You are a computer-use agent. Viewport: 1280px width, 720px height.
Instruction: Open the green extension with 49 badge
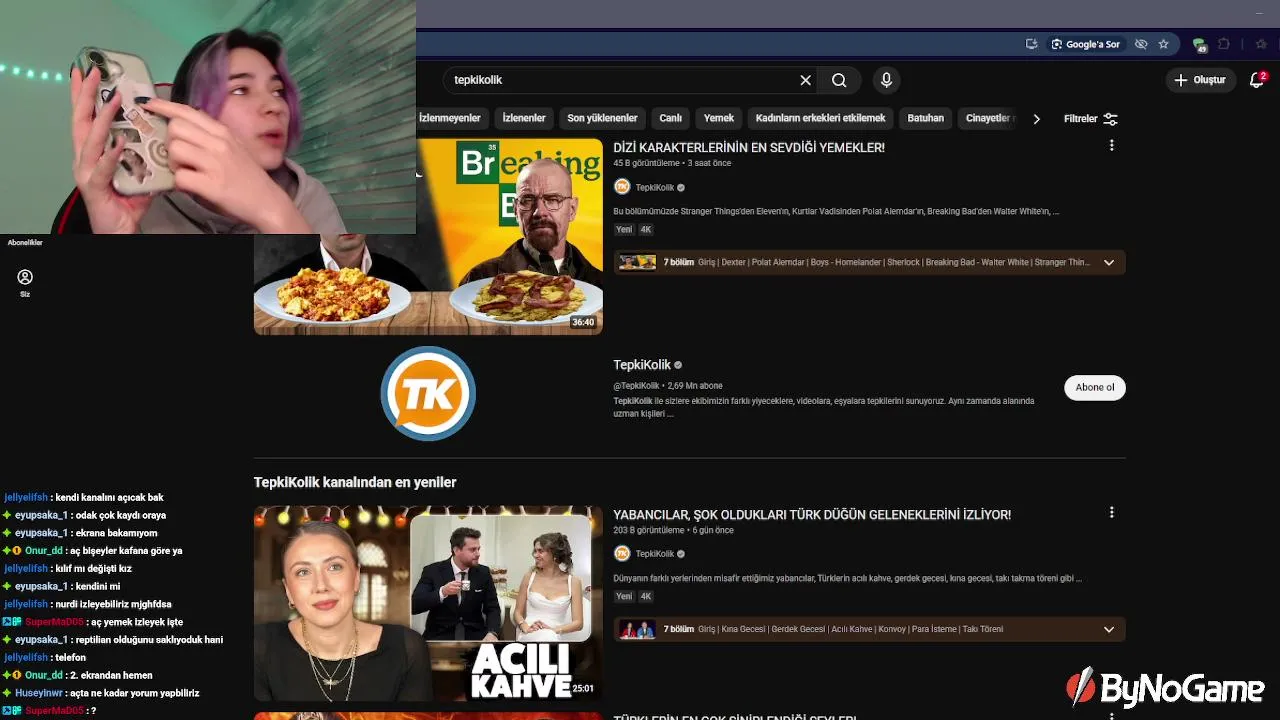click(1200, 44)
